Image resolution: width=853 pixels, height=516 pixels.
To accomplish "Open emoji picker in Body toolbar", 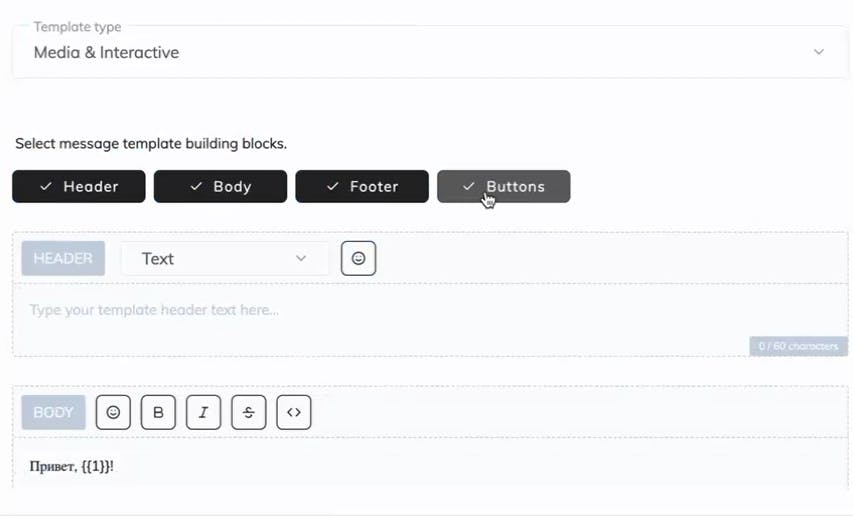I will pos(113,412).
